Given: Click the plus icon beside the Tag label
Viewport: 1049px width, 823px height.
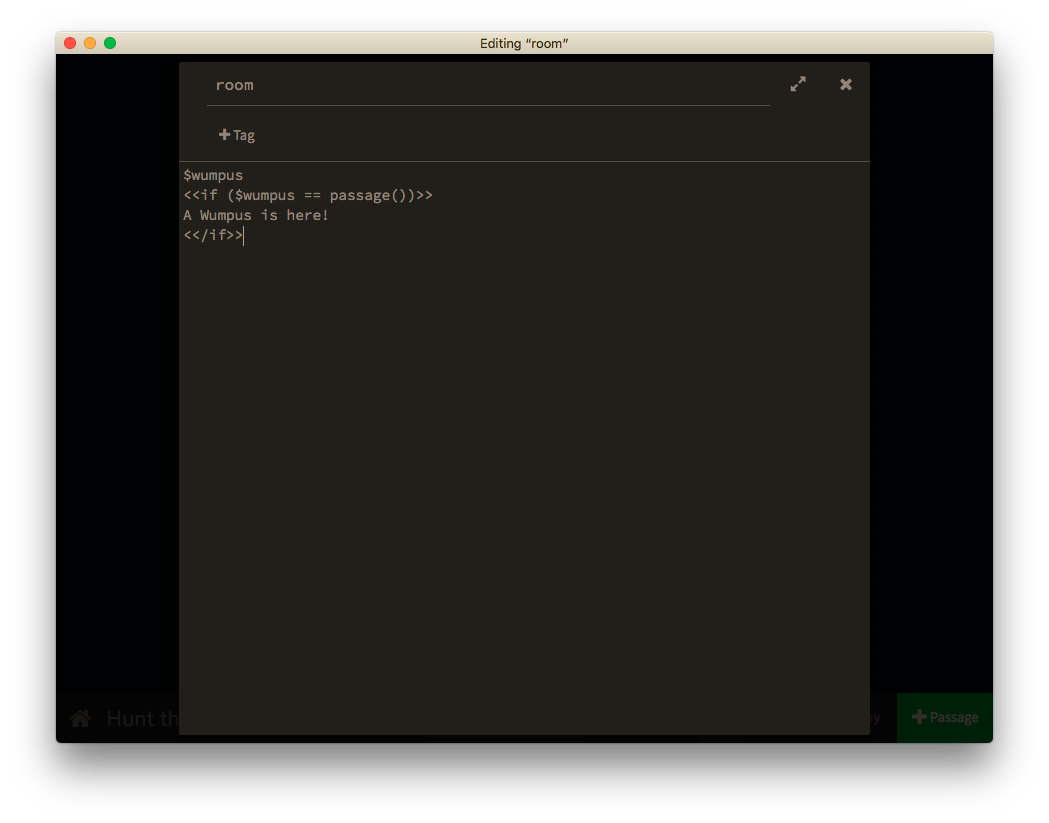Looking at the screenshot, I should tap(224, 134).
